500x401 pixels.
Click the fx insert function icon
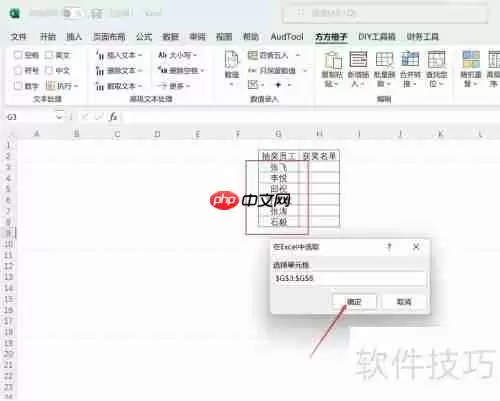point(113,117)
